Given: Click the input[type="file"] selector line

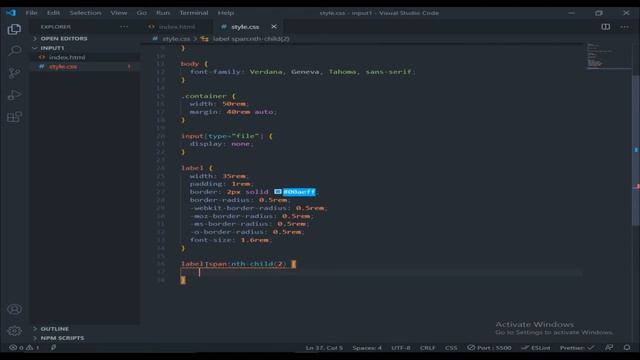Looking at the screenshot, I should coord(227,136).
